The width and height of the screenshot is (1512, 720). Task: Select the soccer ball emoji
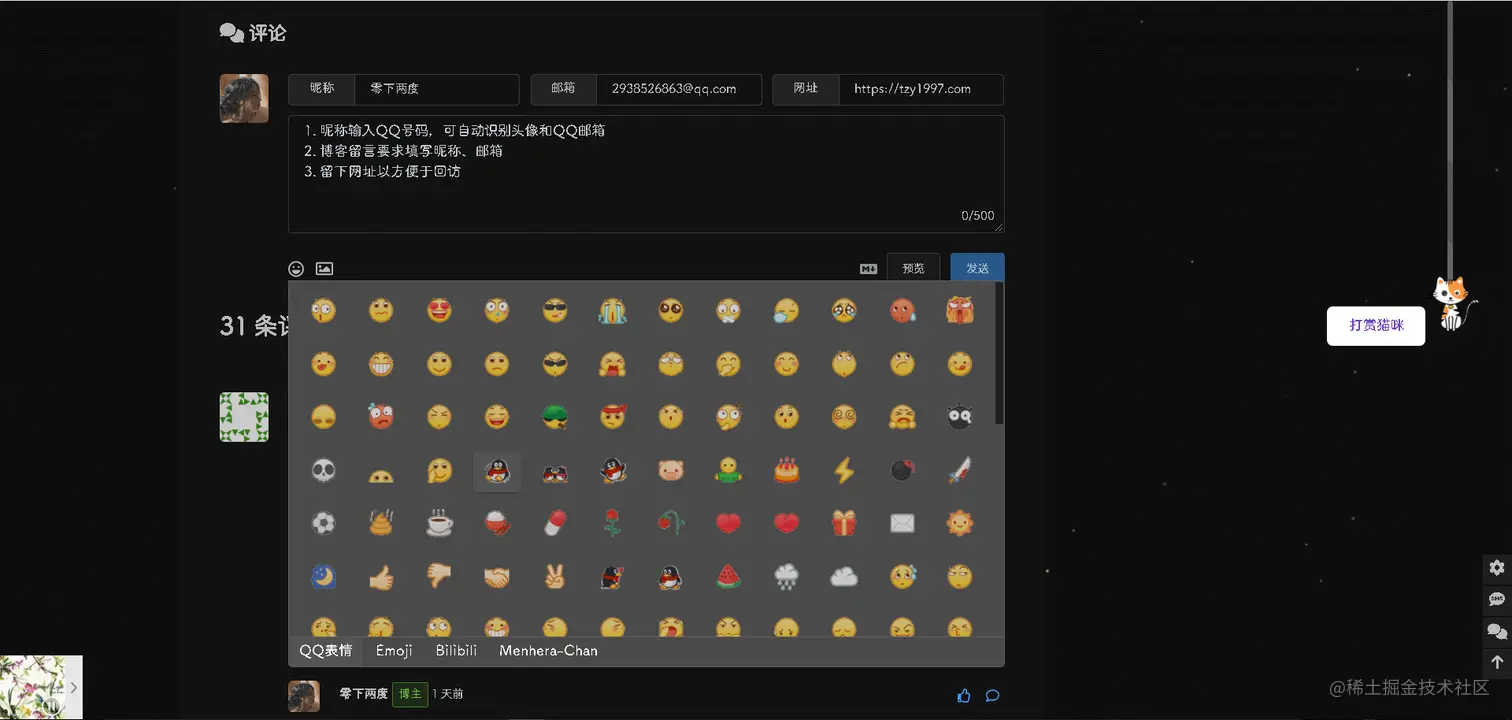click(x=323, y=523)
